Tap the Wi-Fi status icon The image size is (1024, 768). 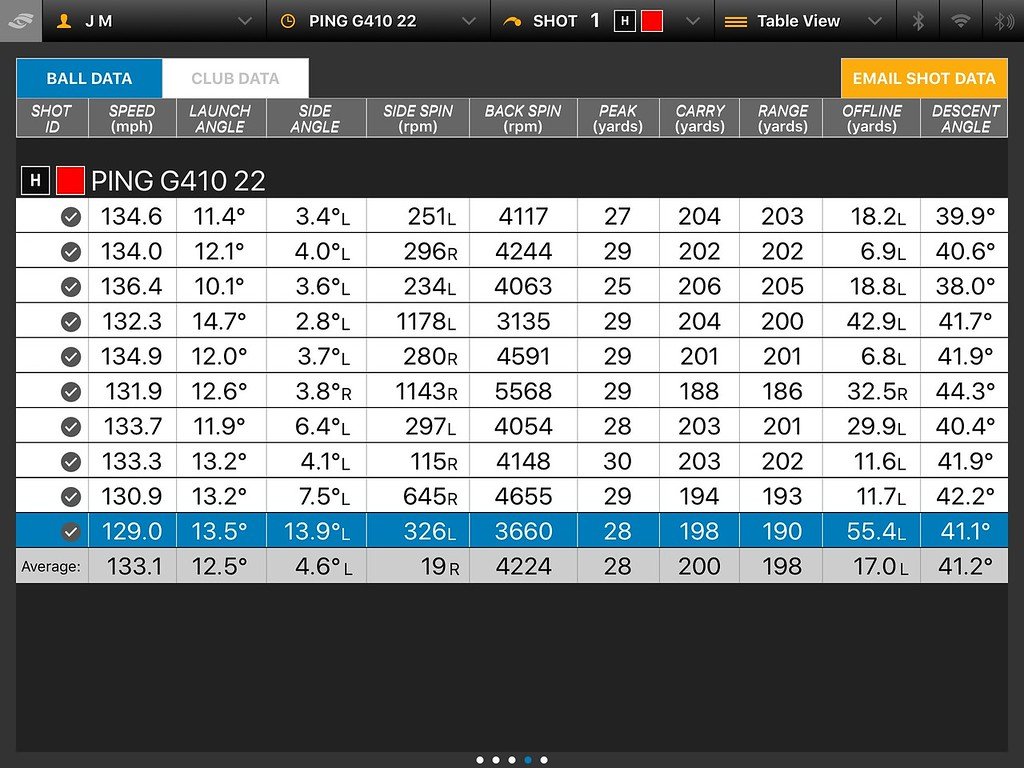click(x=960, y=21)
